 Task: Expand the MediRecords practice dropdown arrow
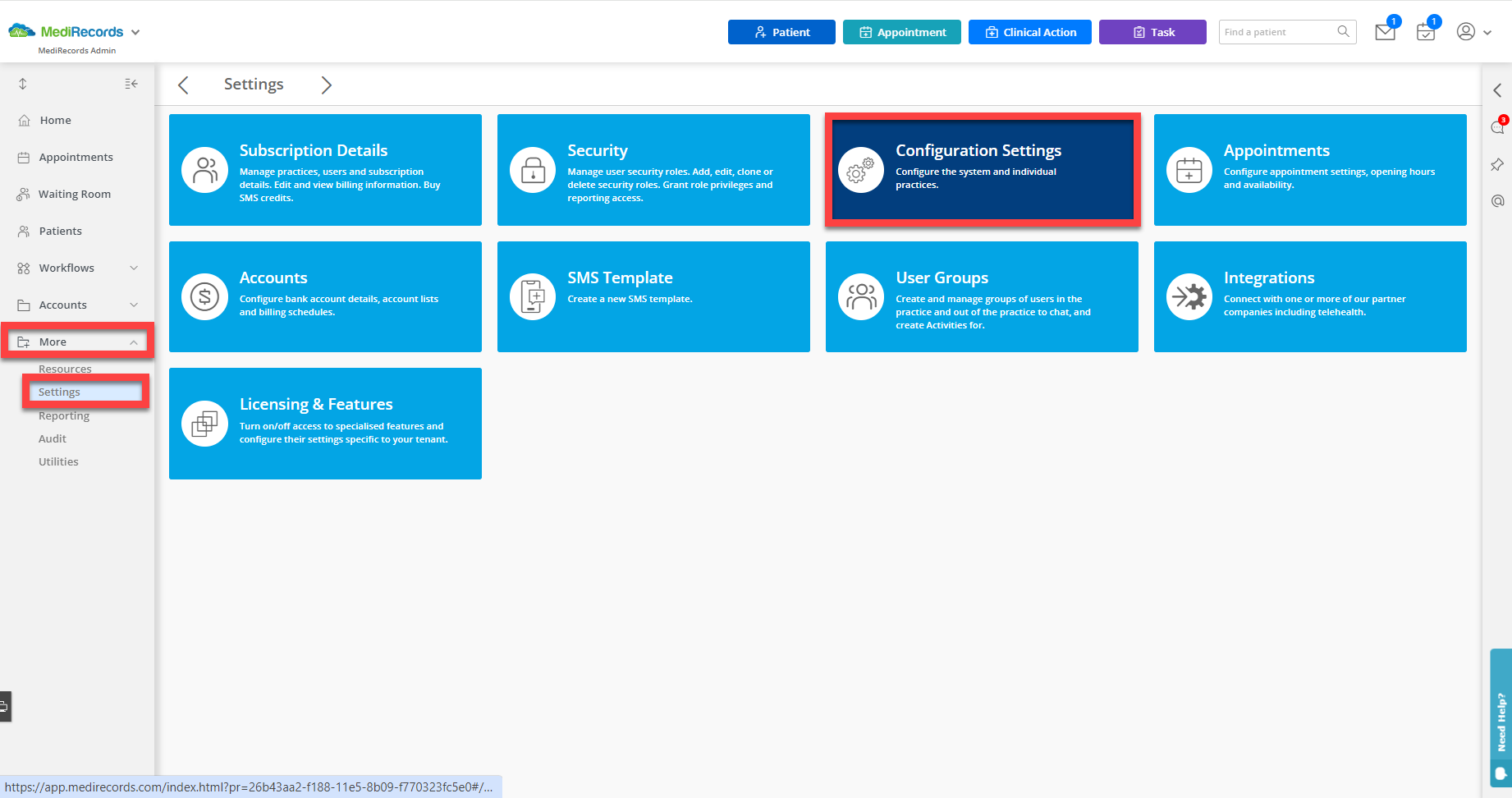pyautogui.click(x=135, y=32)
